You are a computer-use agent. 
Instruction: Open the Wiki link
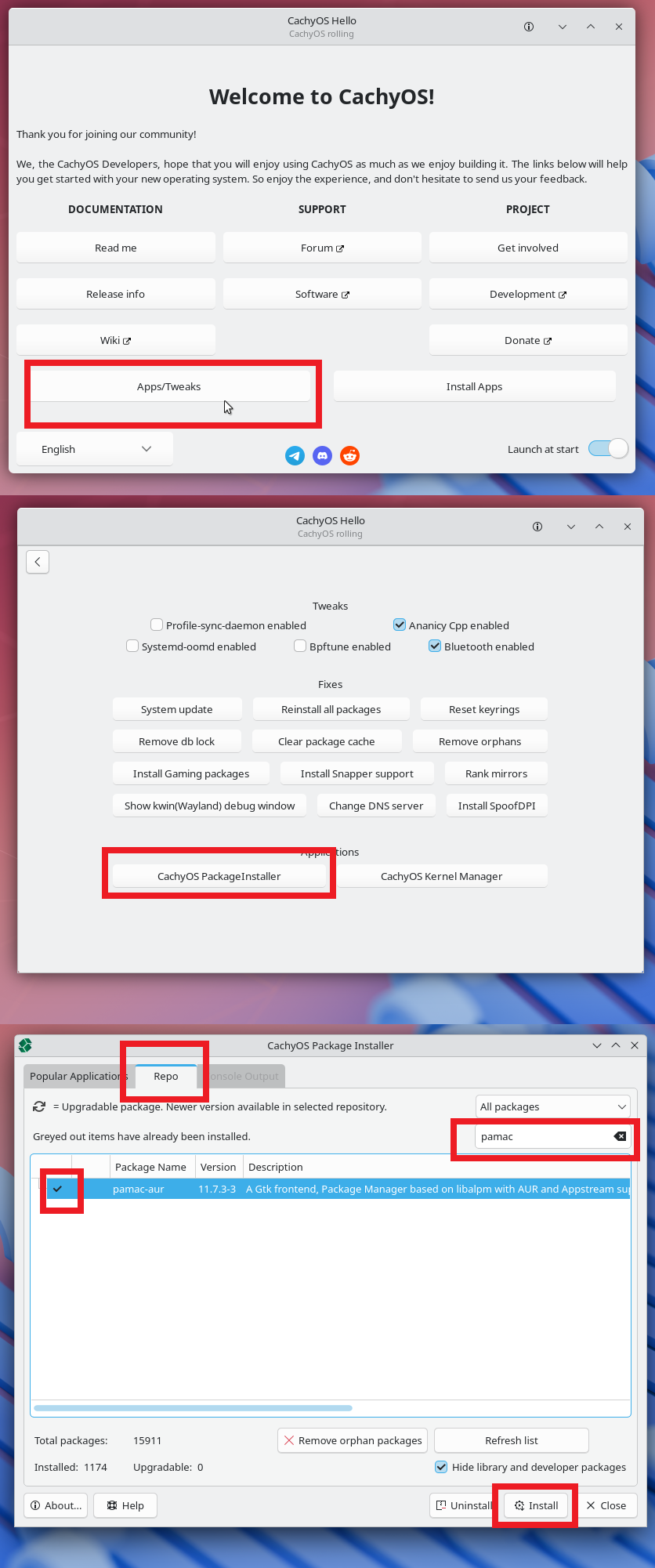coord(116,340)
